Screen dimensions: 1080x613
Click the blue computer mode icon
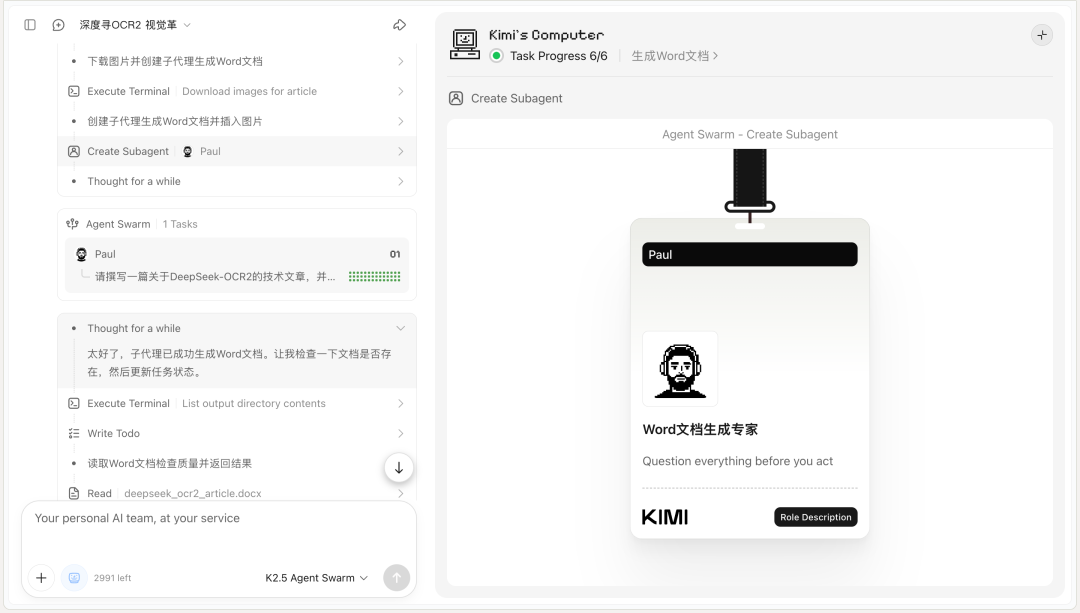tap(74, 578)
